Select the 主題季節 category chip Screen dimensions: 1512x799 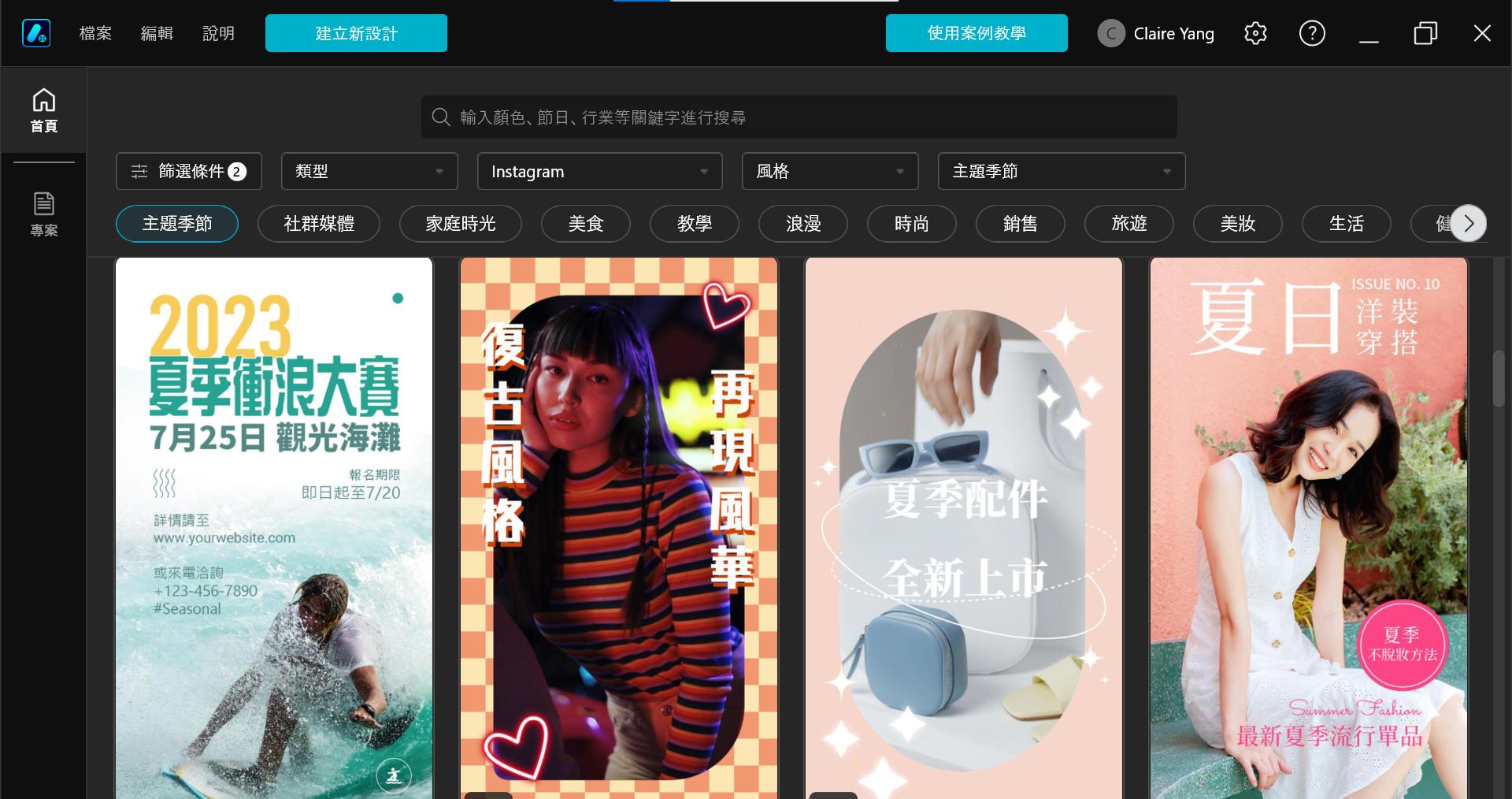click(177, 224)
